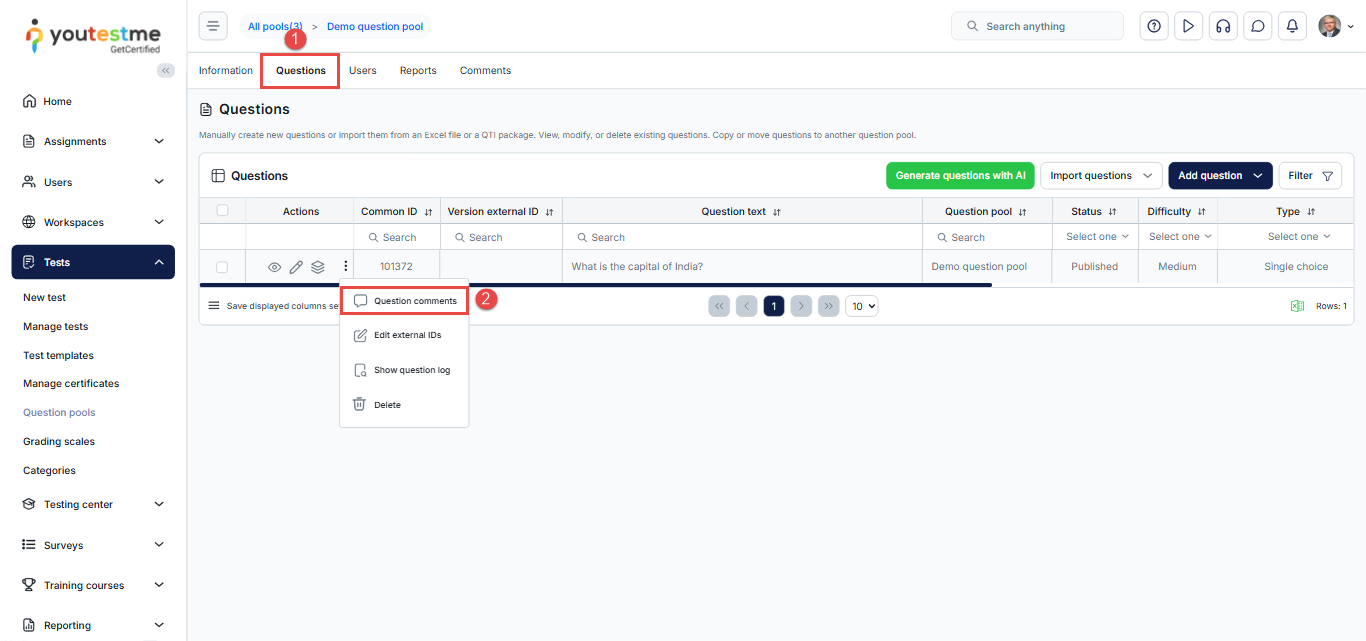Tick the checkbox for question row 101372
Image resolution: width=1366 pixels, height=641 pixels.
[223, 267]
